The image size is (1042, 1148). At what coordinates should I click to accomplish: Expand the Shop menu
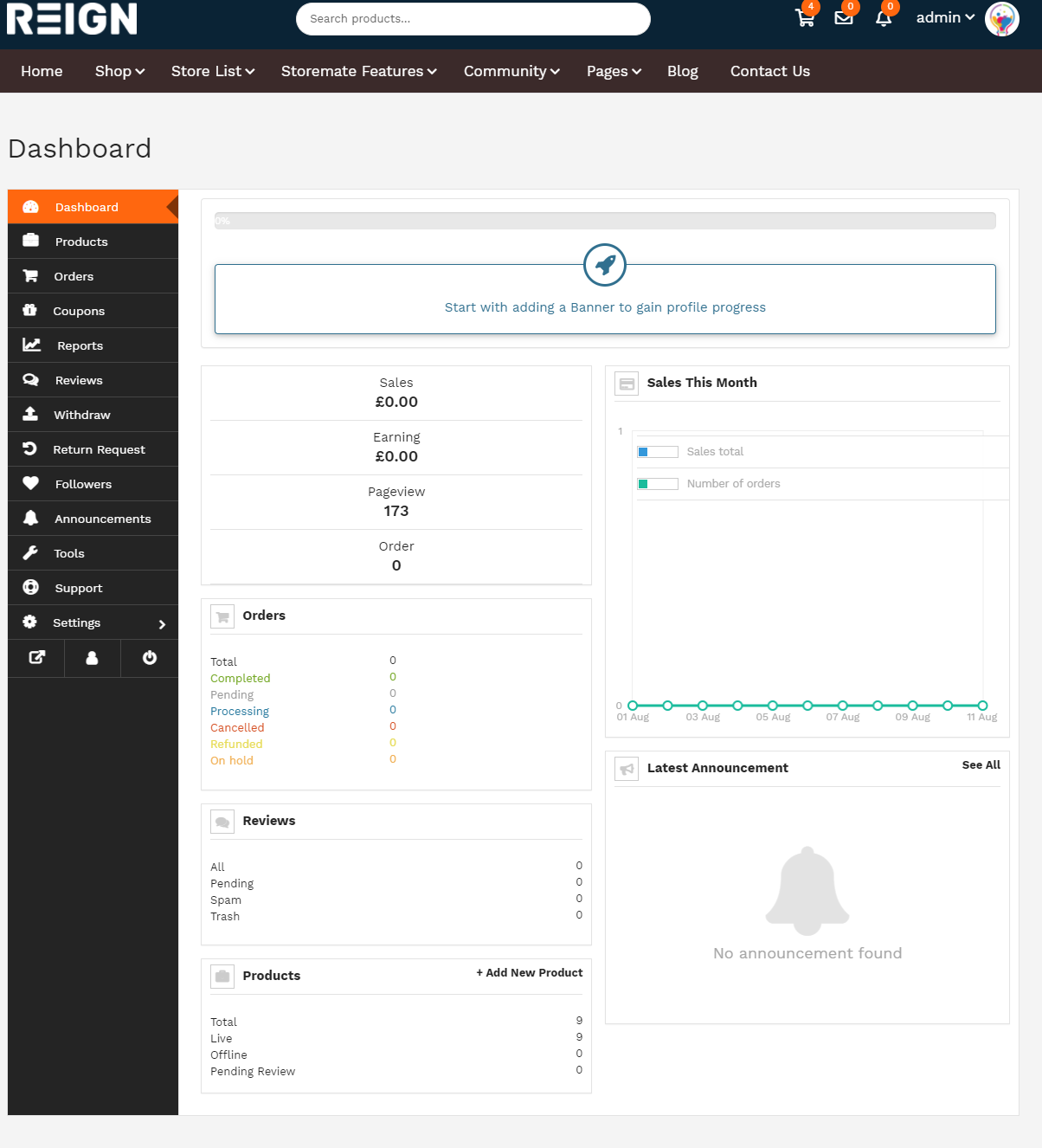coord(119,71)
